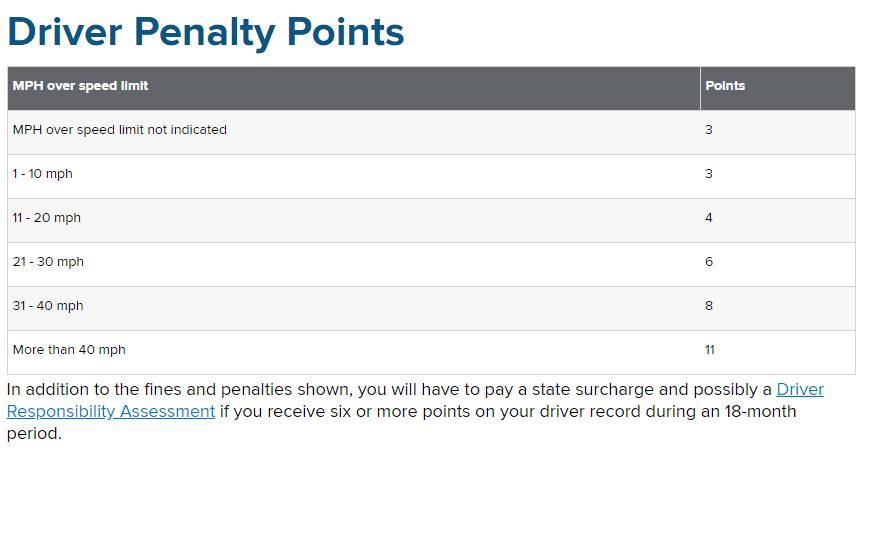Click the 4 points value cell

click(778, 220)
